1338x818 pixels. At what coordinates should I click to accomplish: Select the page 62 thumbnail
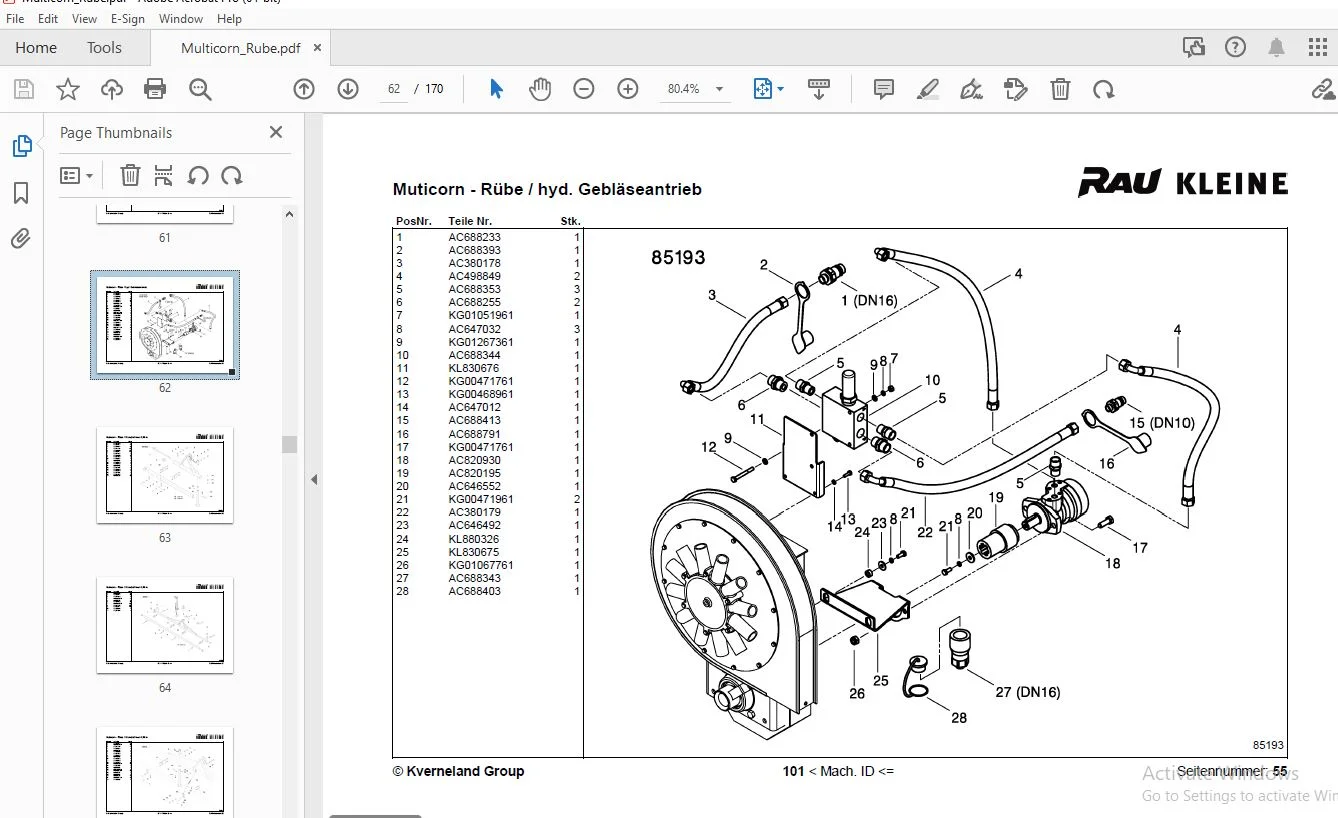(165, 325)
